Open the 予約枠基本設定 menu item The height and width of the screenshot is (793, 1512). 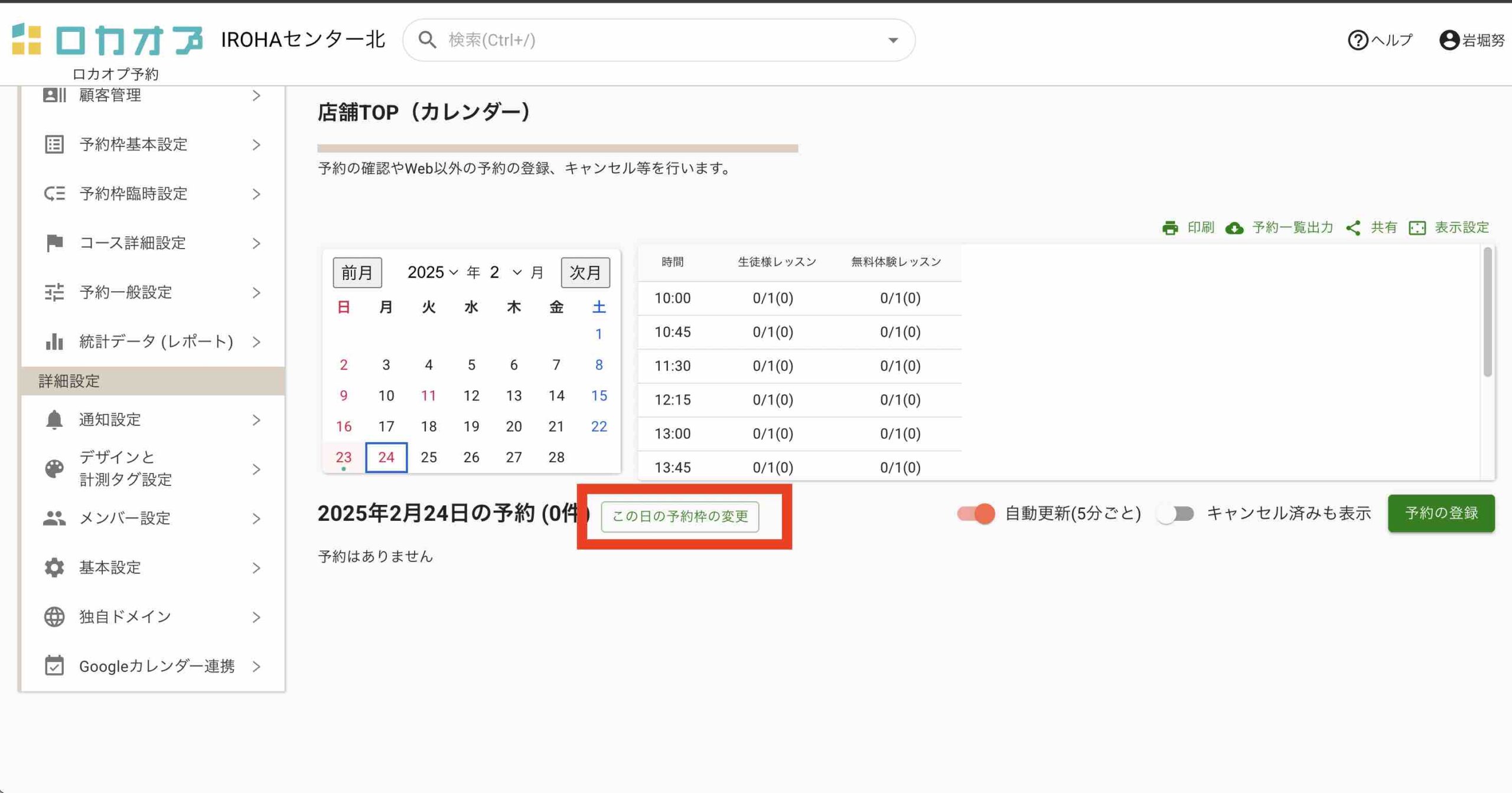pyautogui.click(x=133, y=144)
